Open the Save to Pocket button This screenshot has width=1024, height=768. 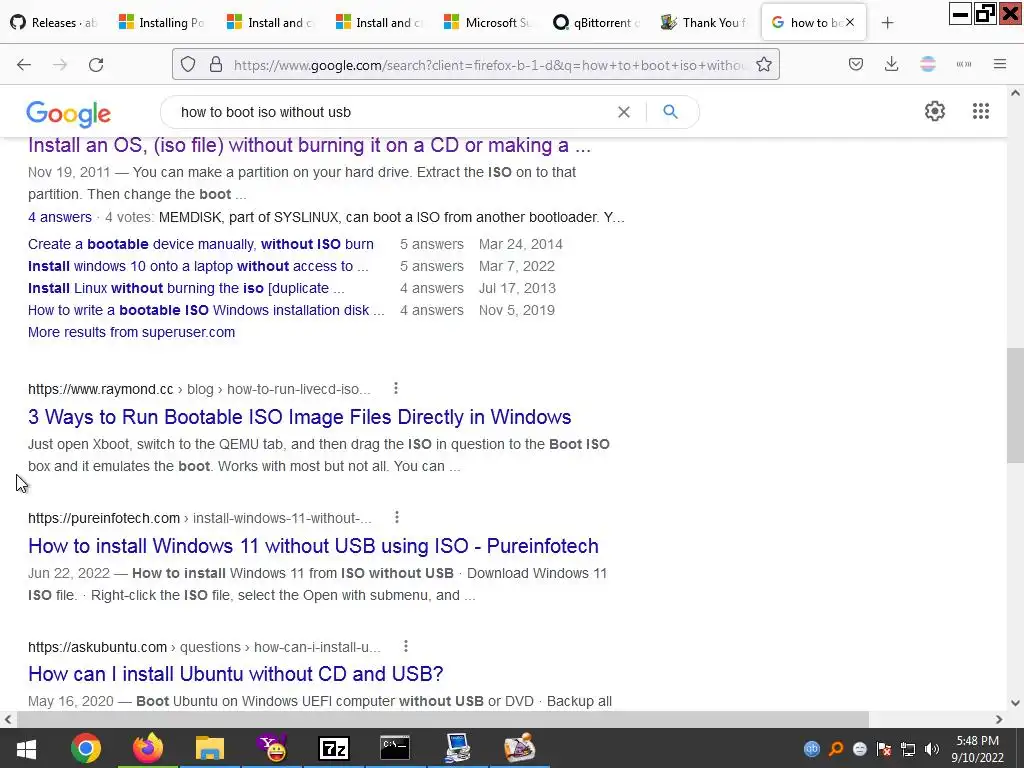pyautogui.click(x=856, y=64)
